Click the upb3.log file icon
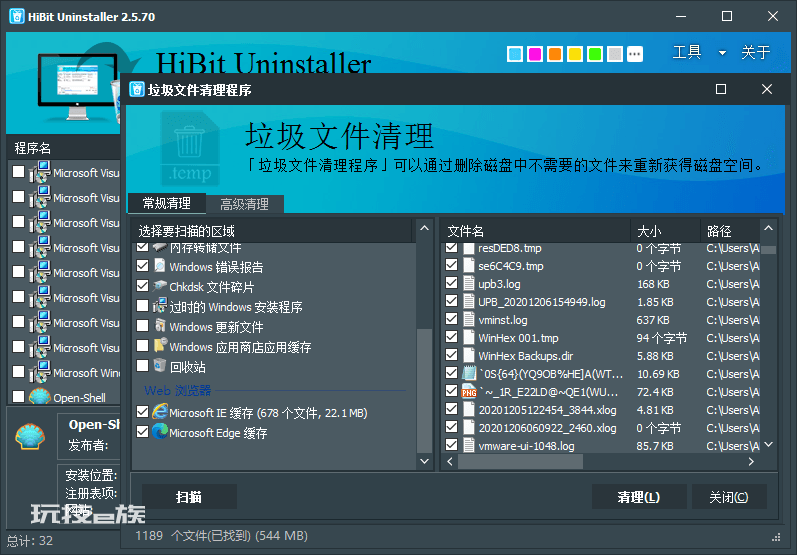797x555 pixels. (469, 284)
